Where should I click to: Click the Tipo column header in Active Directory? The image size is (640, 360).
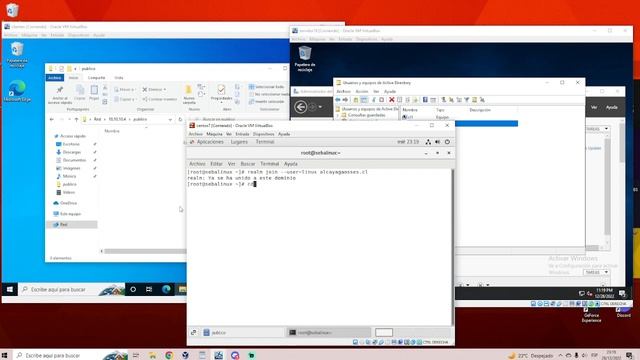coord(440,110)
